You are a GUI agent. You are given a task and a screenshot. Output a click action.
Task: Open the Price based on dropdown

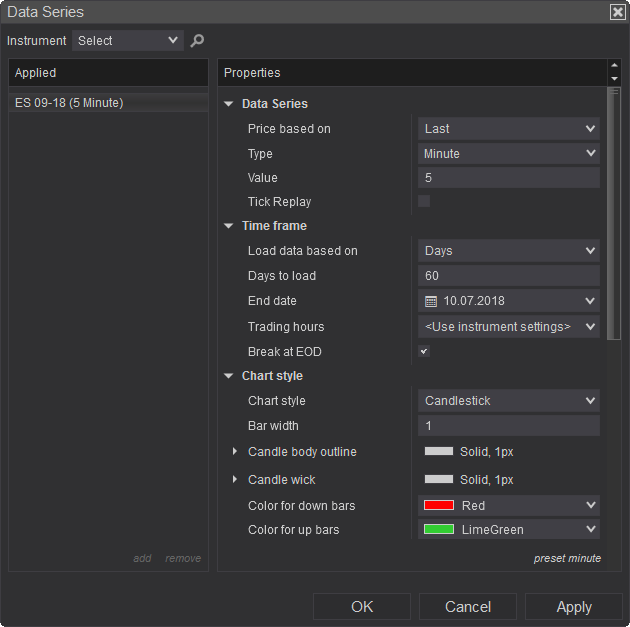[508, 129]
